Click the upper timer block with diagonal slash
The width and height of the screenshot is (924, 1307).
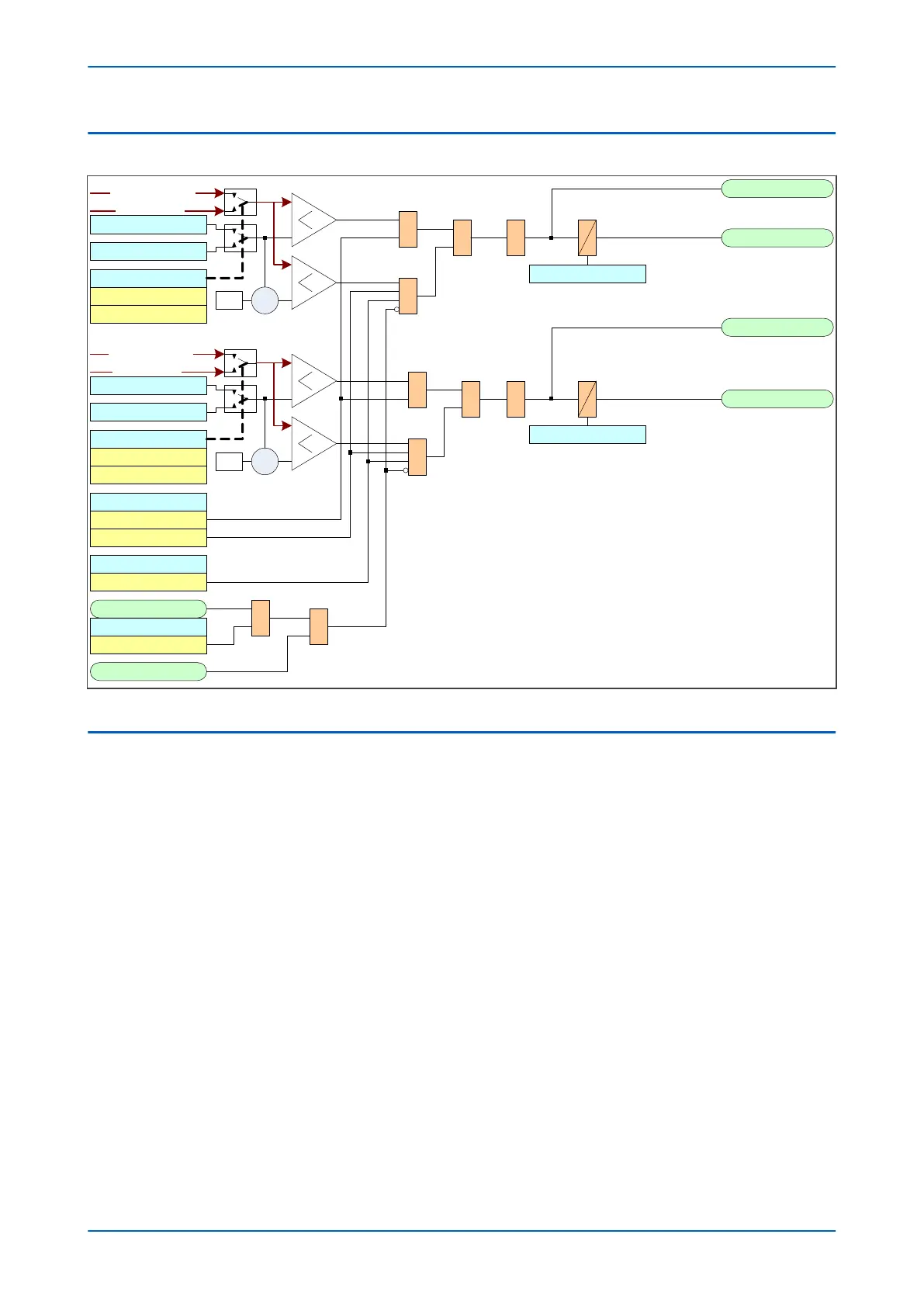pyautogui.click(x=587, y=237)
